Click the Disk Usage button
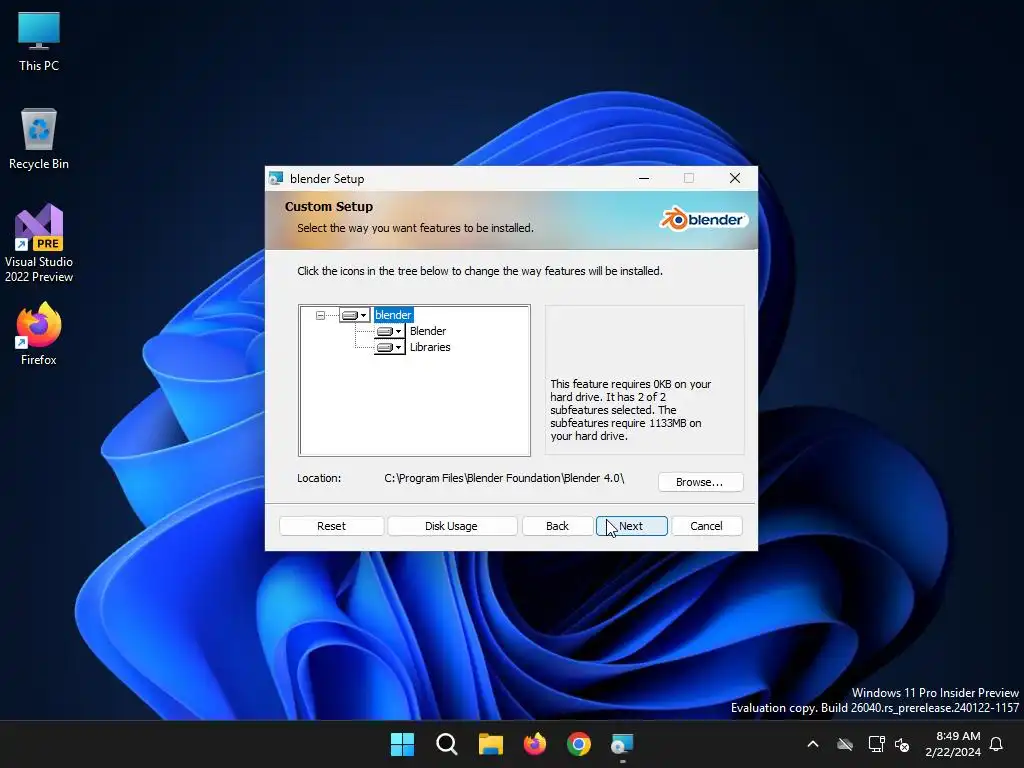 pos(451,526)
